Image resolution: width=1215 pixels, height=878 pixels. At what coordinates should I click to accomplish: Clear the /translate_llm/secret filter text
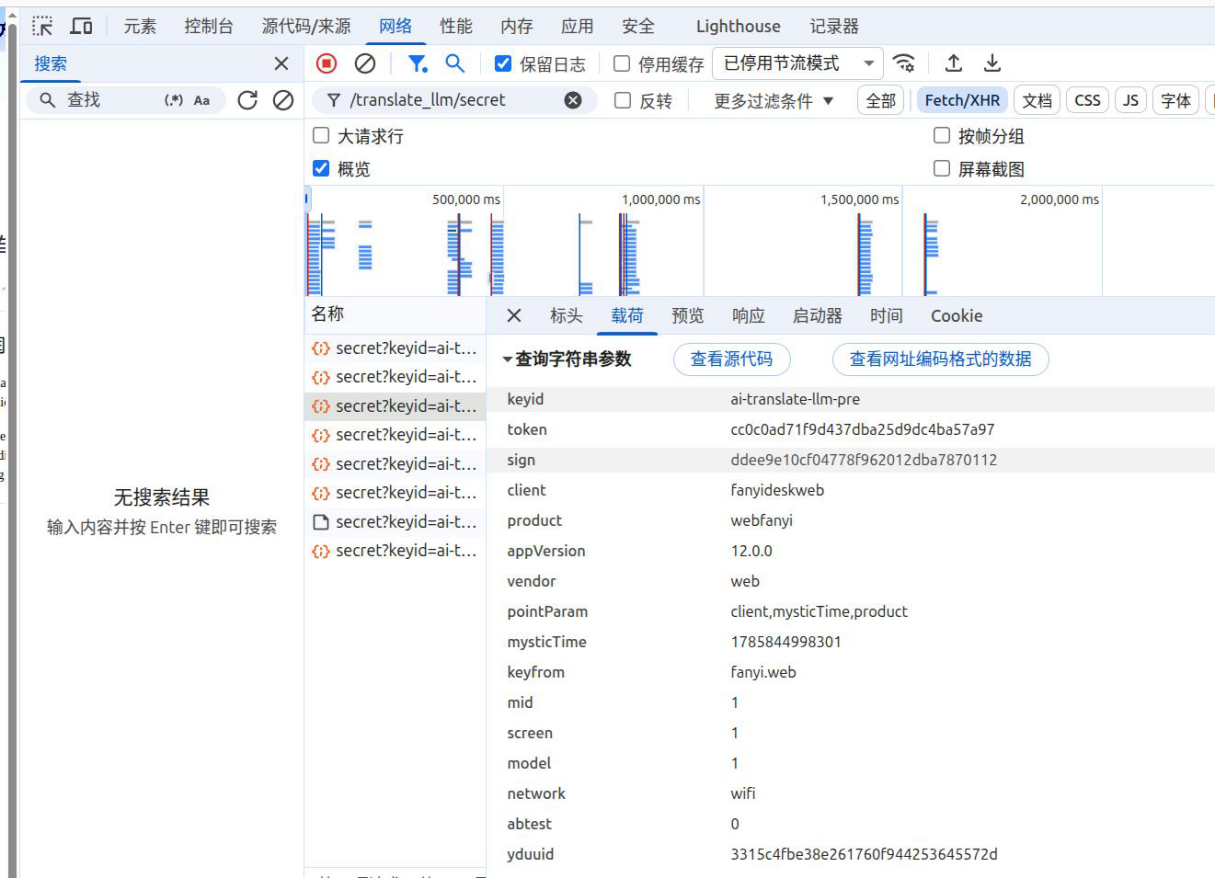pos(573,100)
